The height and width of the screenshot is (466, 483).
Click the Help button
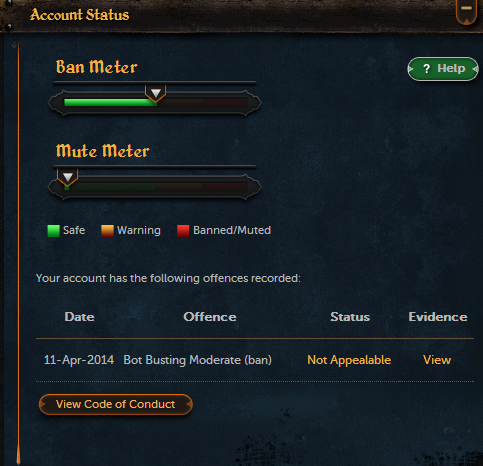pyautogui.click(x=443, y=69)
